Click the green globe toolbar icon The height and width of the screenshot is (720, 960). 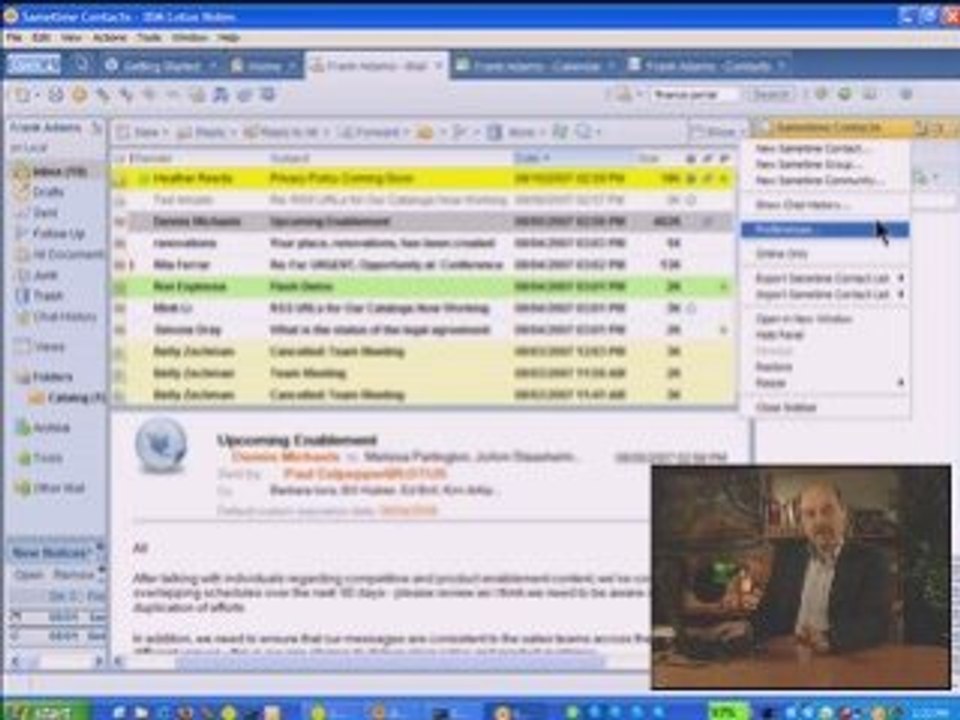(845, 94)
